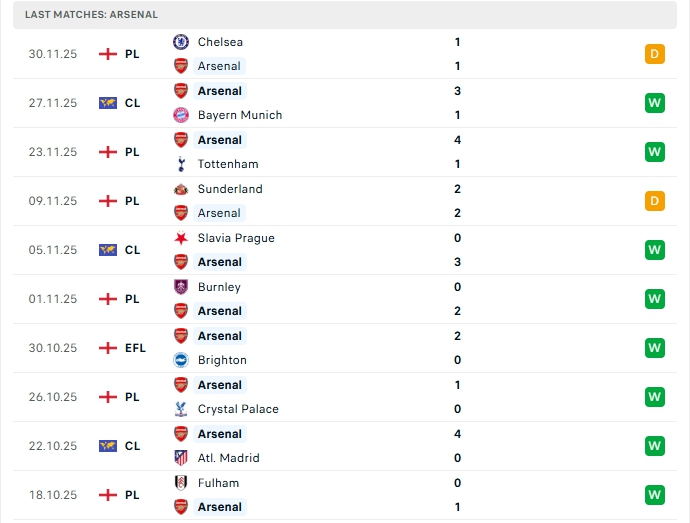Image resolution: width=690 pixels, height=523 pixels.
Task: Click the Tottenham club crest icon
Action: (181, 164)
